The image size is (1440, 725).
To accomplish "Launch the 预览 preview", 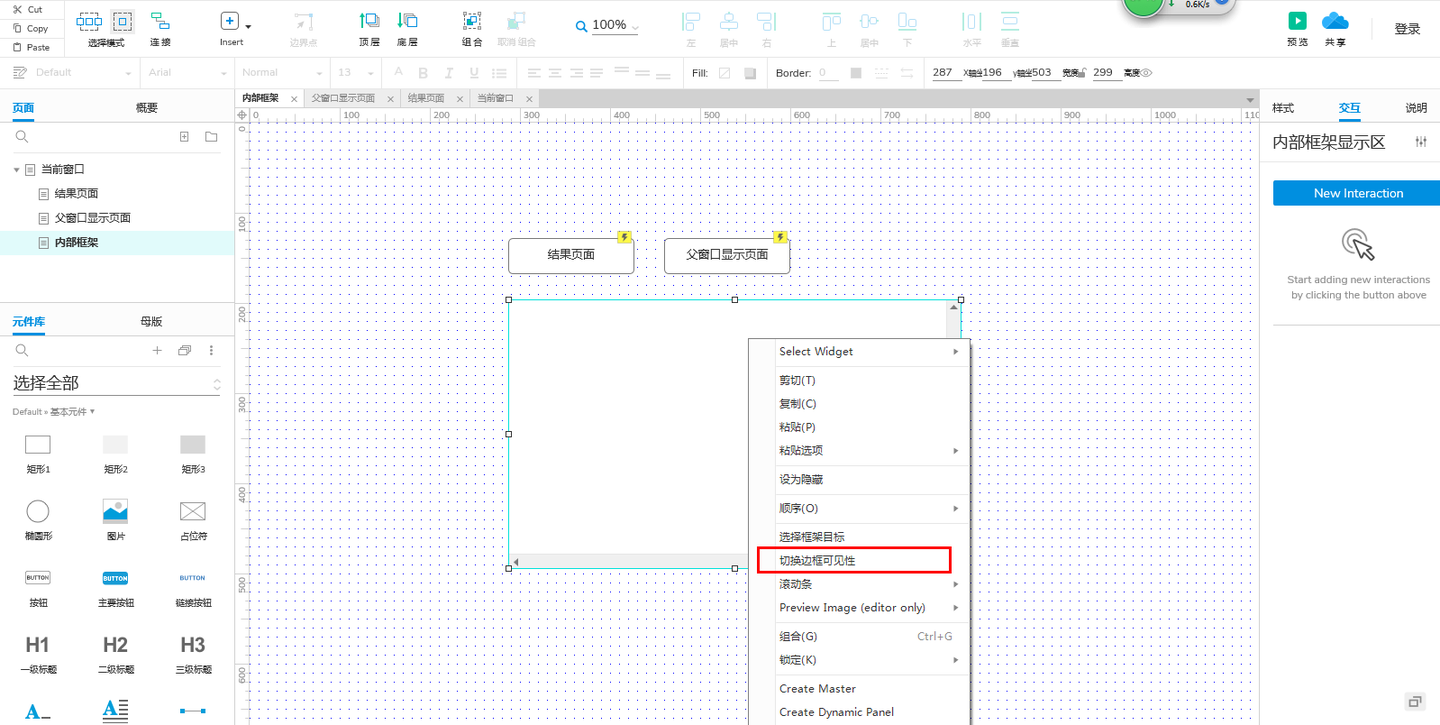I will (1297, 21).
